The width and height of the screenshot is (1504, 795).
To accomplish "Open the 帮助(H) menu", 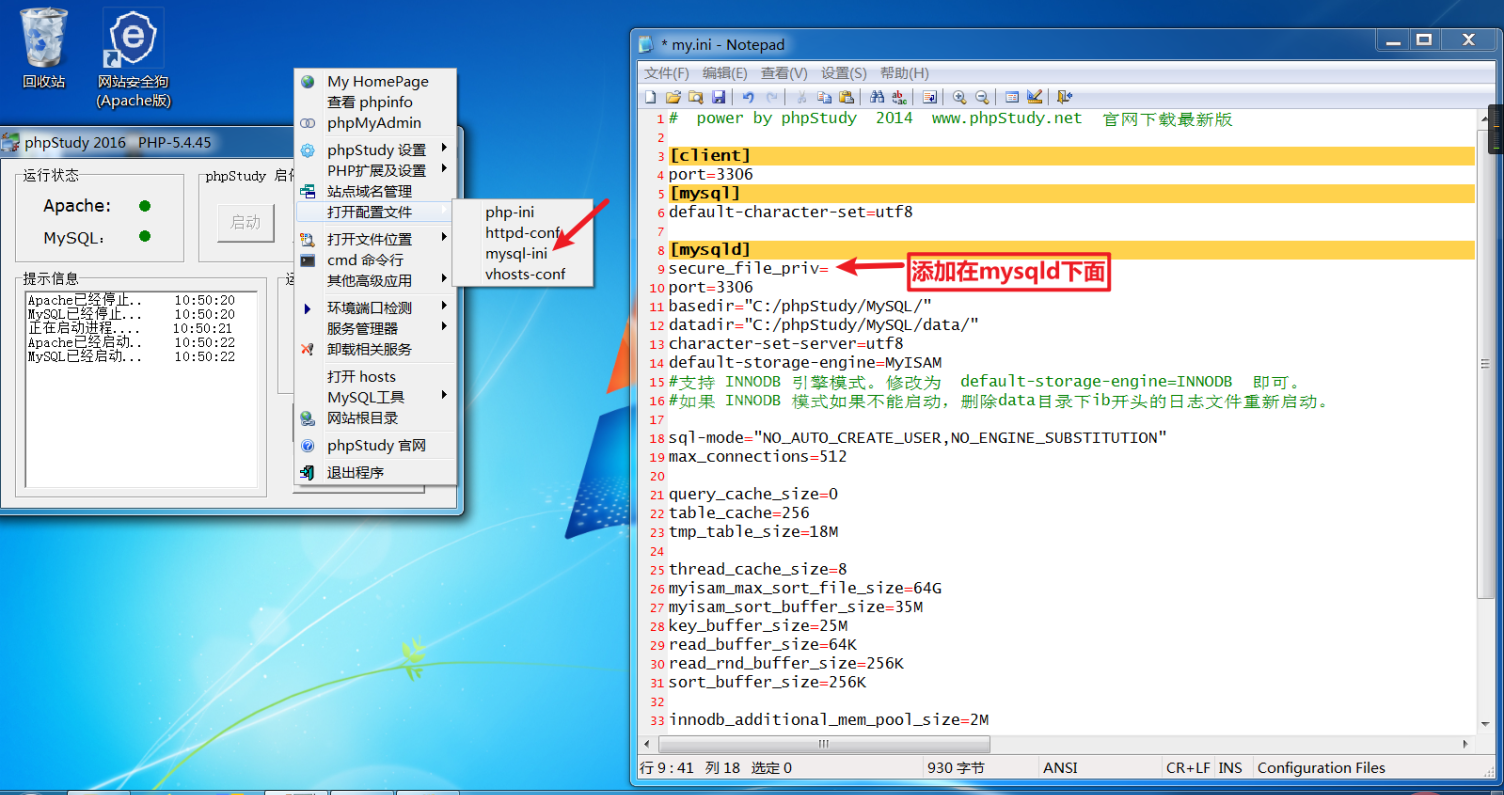I will coord(904,73).
